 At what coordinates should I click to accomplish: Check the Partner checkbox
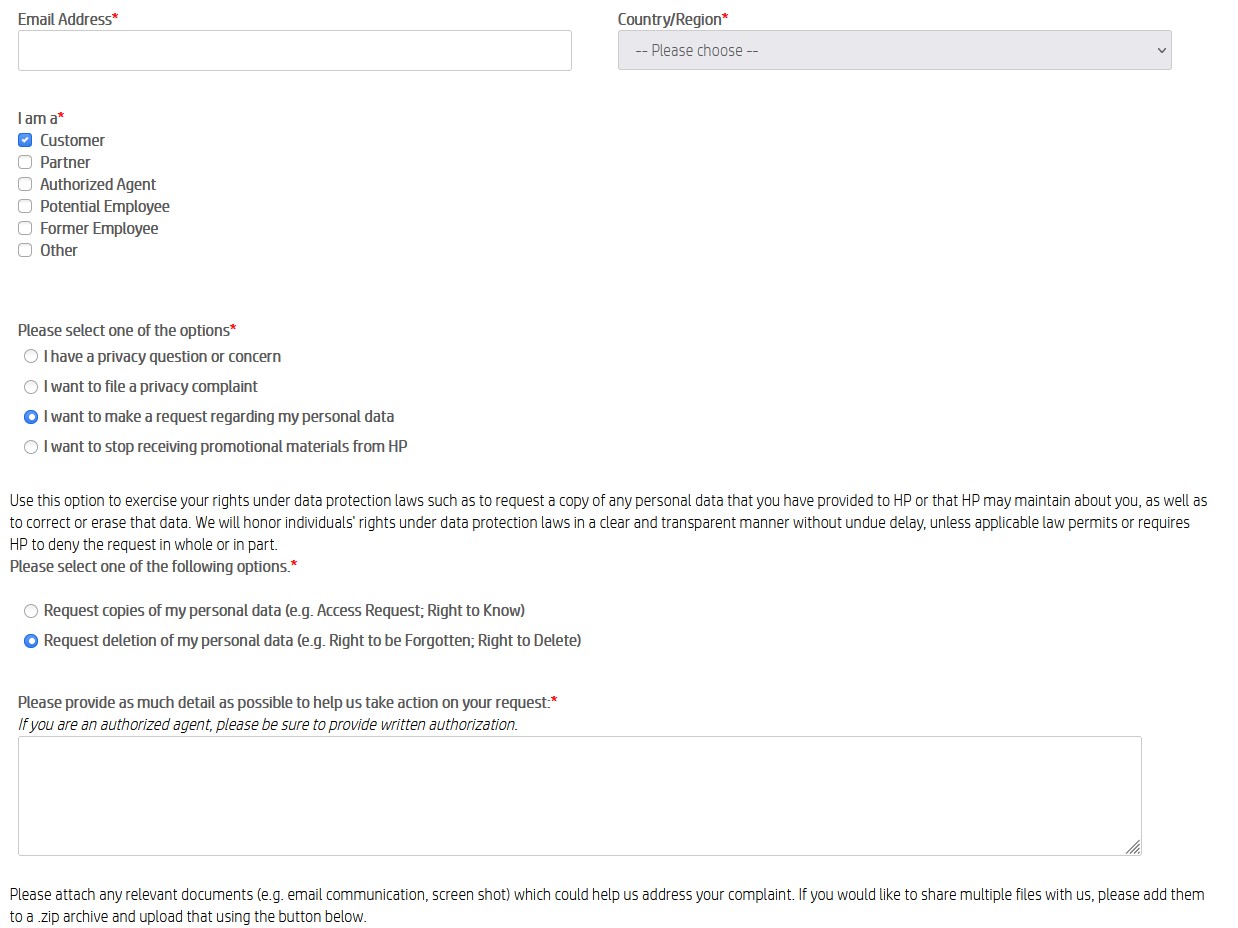24,162
